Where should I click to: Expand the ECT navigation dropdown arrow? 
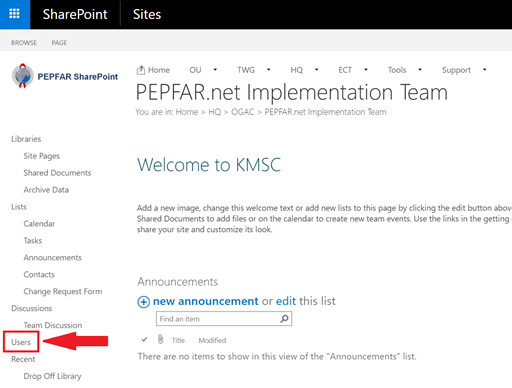[x=366, y=70]
